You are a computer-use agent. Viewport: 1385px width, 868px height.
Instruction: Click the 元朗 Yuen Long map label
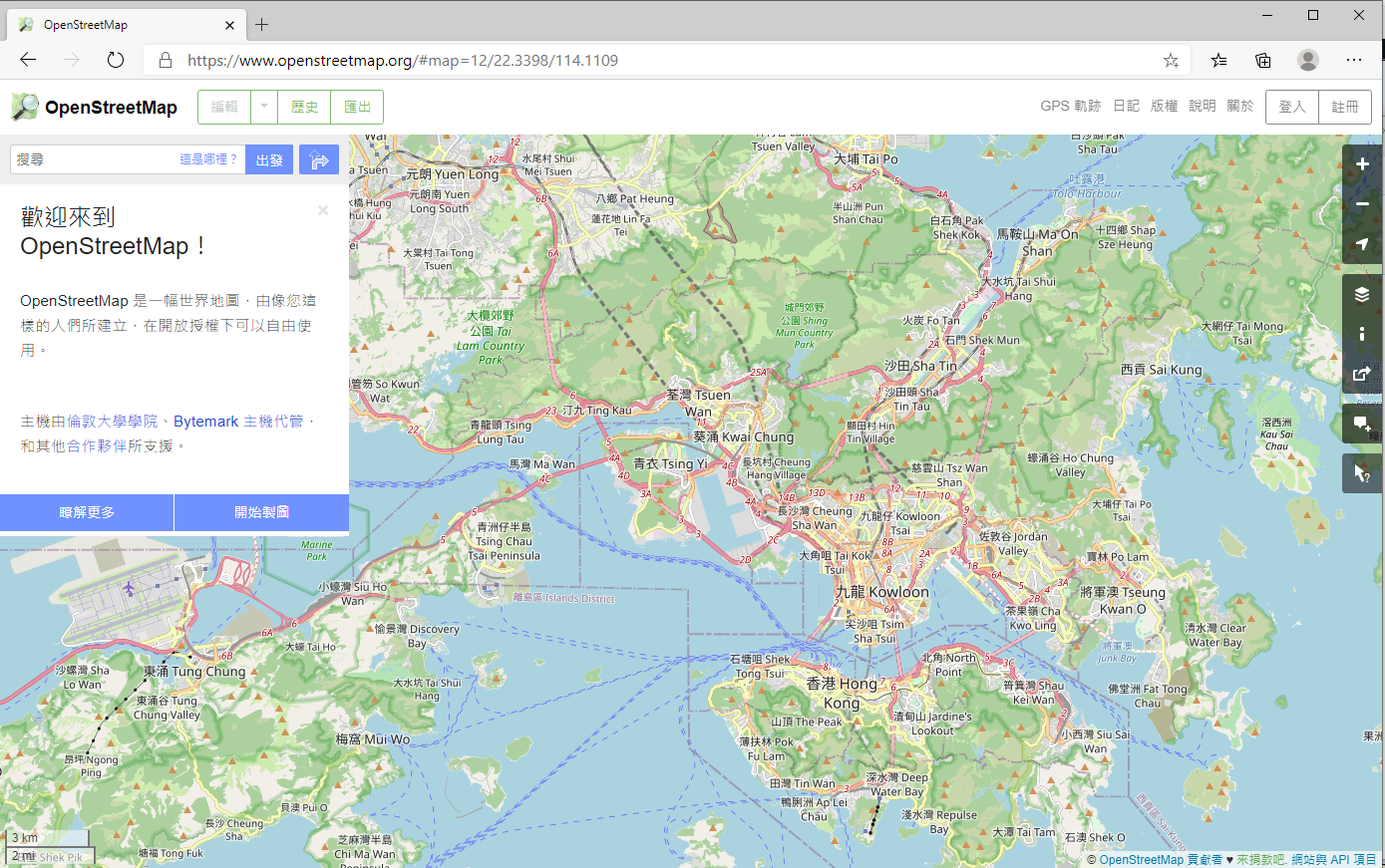pos(452,174)
